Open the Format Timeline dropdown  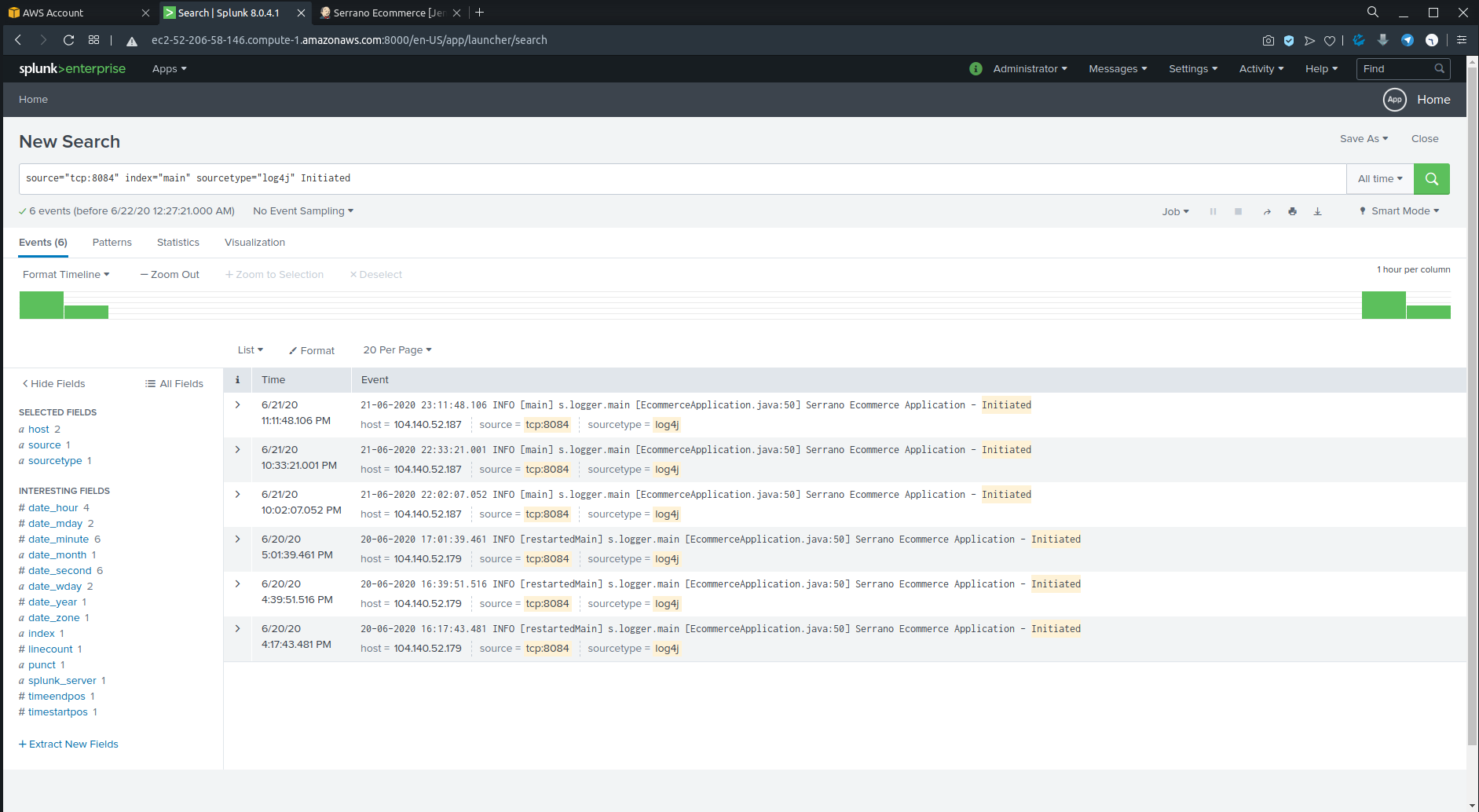pyautogui.click(x=66, y=275)
